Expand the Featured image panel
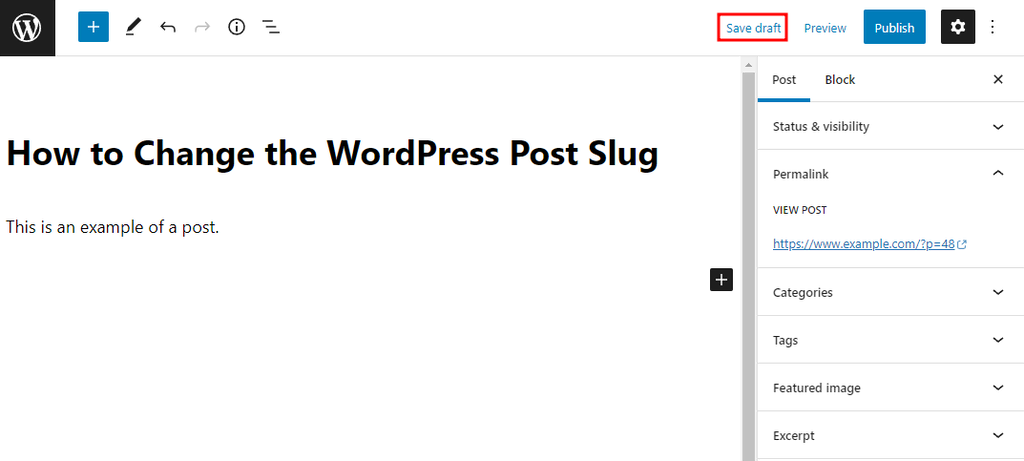 [x=890, y=388]
